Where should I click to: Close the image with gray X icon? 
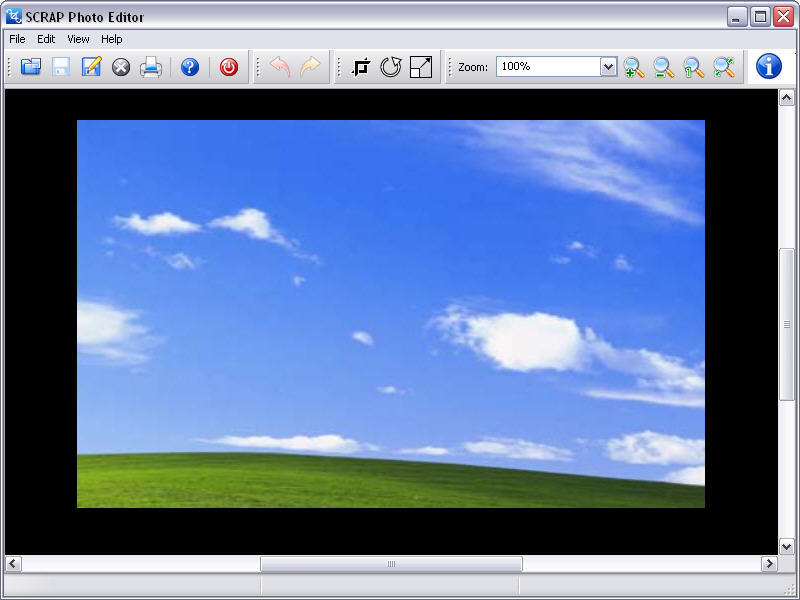(121, 67)
